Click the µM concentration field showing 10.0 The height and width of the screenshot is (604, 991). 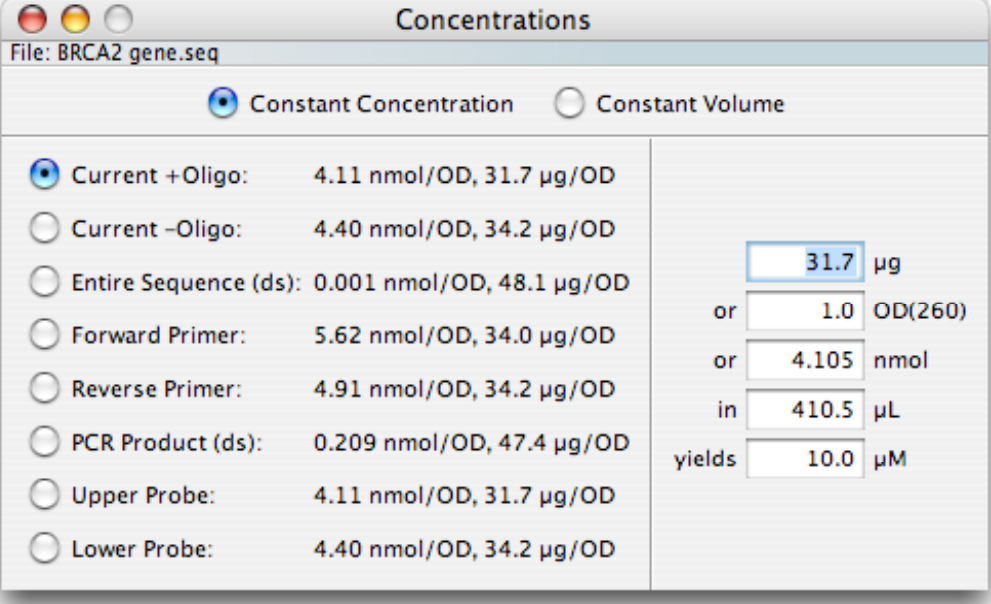click(805, 459)
